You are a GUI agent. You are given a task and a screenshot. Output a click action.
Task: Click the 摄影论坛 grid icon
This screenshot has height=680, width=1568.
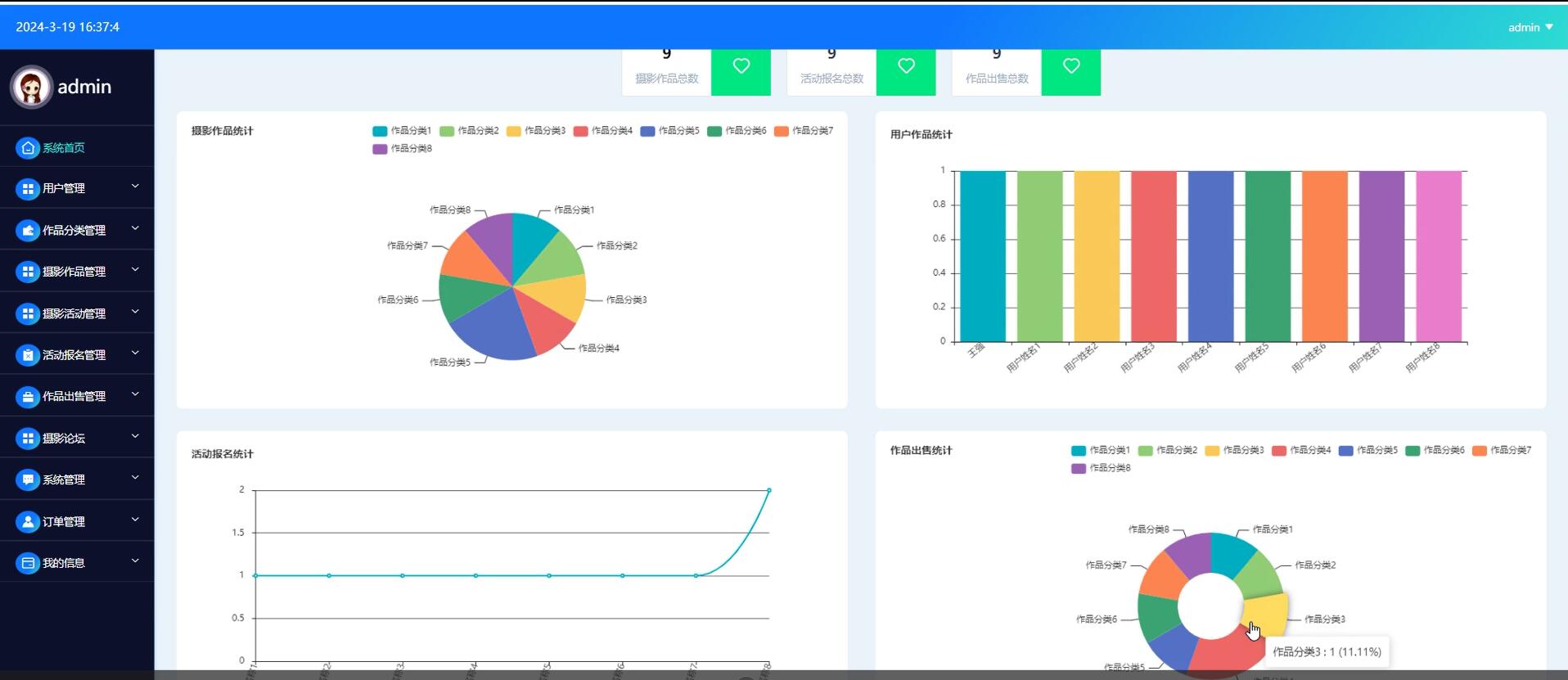[x=28, y=439]
